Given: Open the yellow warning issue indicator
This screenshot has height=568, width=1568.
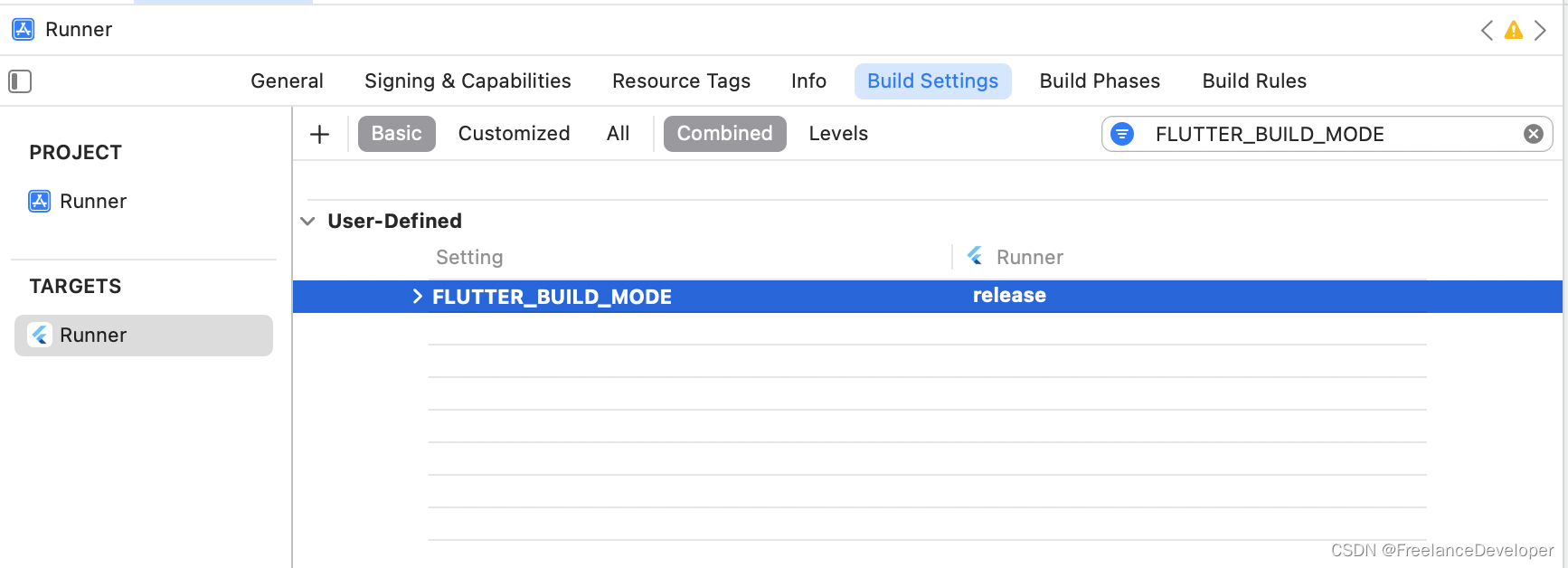Looking at the screenshot, I should 1514,30.
